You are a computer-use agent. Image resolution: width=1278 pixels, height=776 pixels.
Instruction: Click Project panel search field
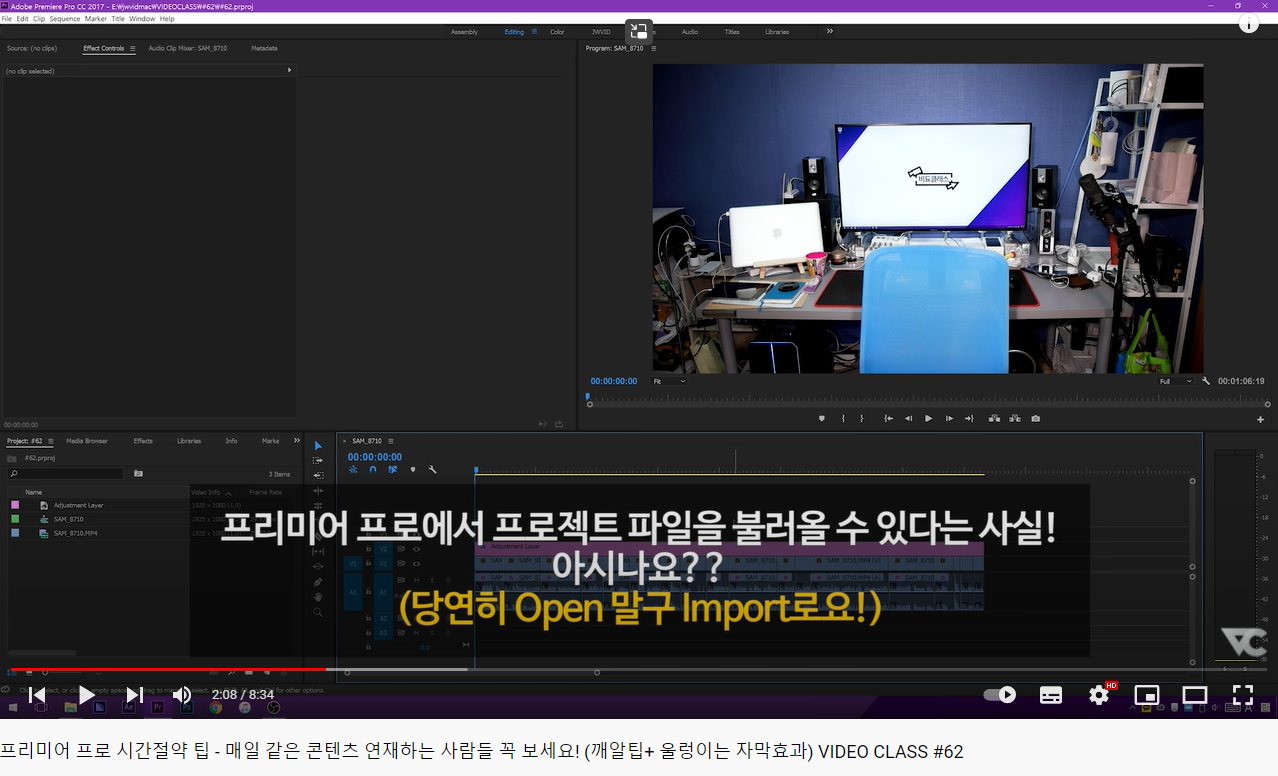(x=65, y=473)
